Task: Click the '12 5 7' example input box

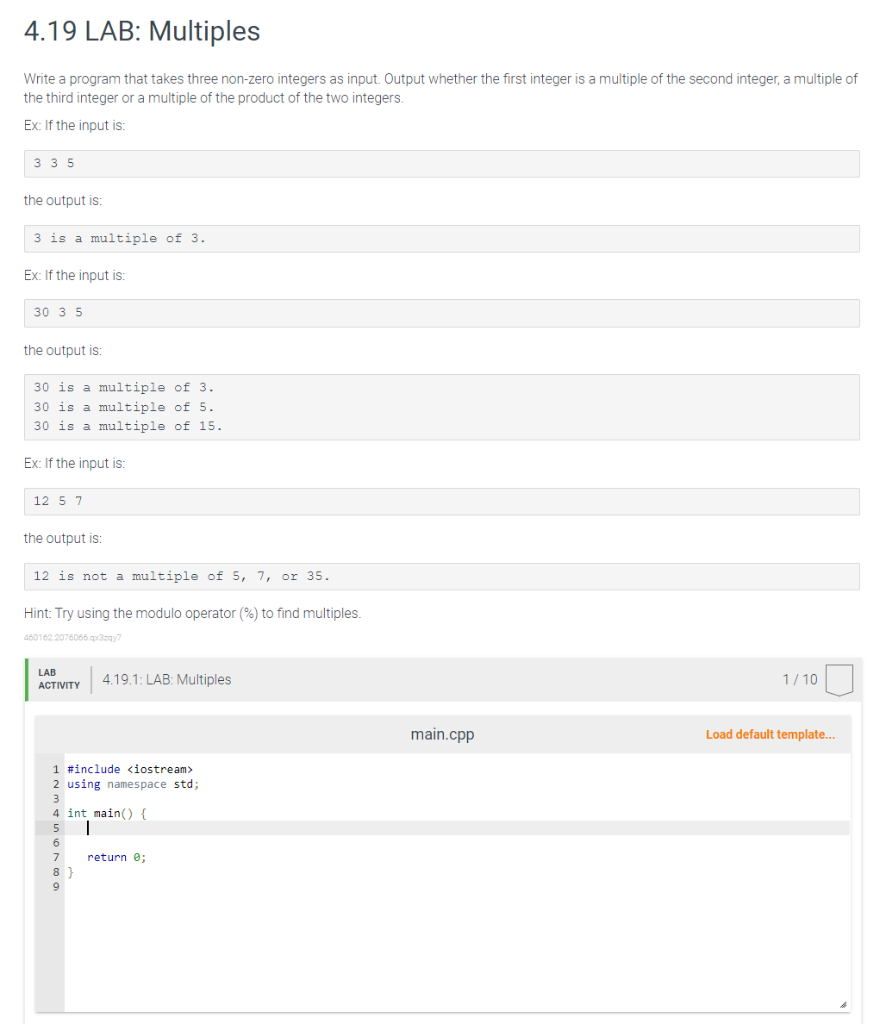Action: point(441,502)
